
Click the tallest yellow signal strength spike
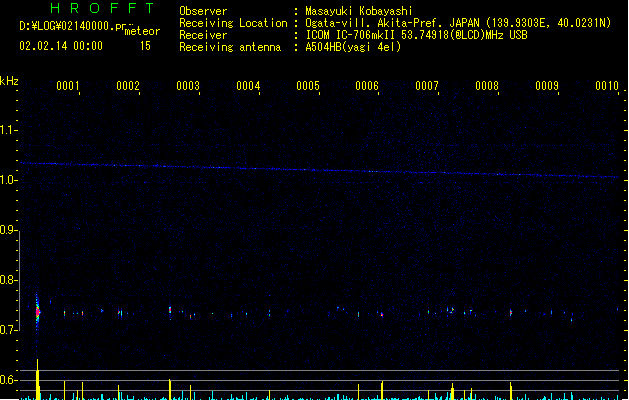click(x=38, y=380)
